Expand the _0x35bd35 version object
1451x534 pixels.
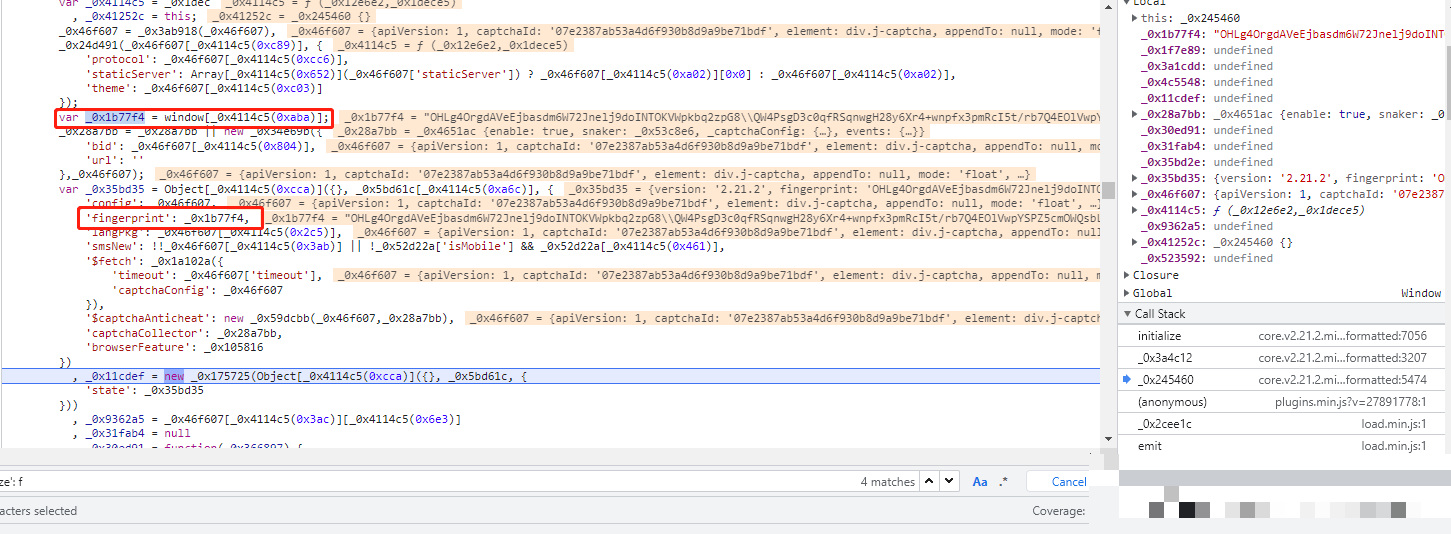pos(1135,178)
